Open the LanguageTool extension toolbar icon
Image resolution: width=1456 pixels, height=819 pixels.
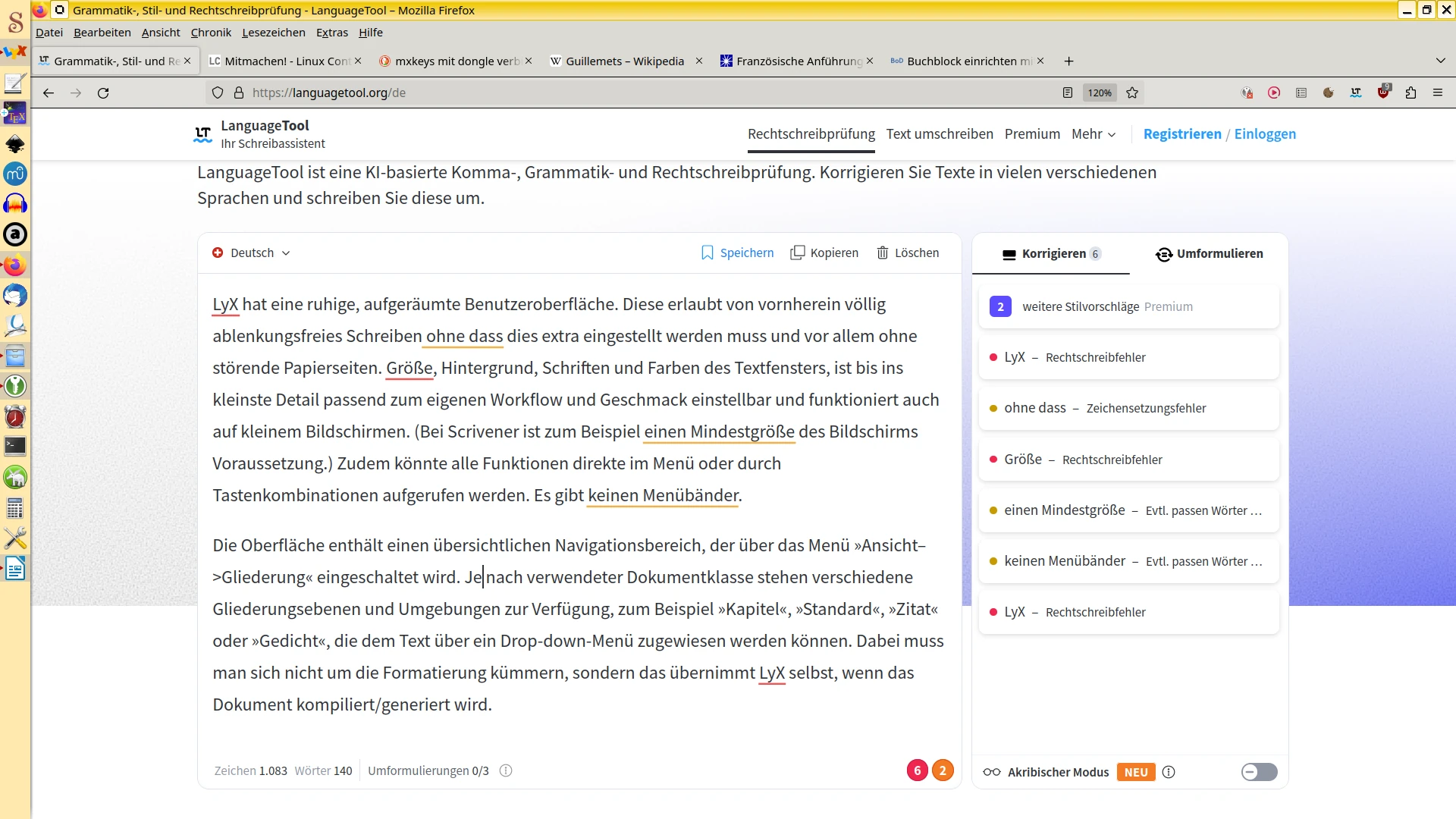(1356, 93)
